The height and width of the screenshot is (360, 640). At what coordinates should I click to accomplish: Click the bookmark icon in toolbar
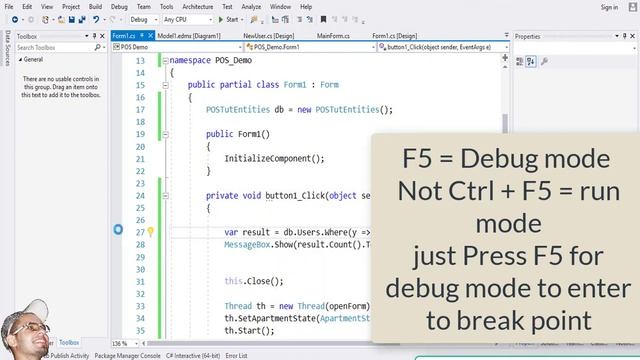coord(323,19)
